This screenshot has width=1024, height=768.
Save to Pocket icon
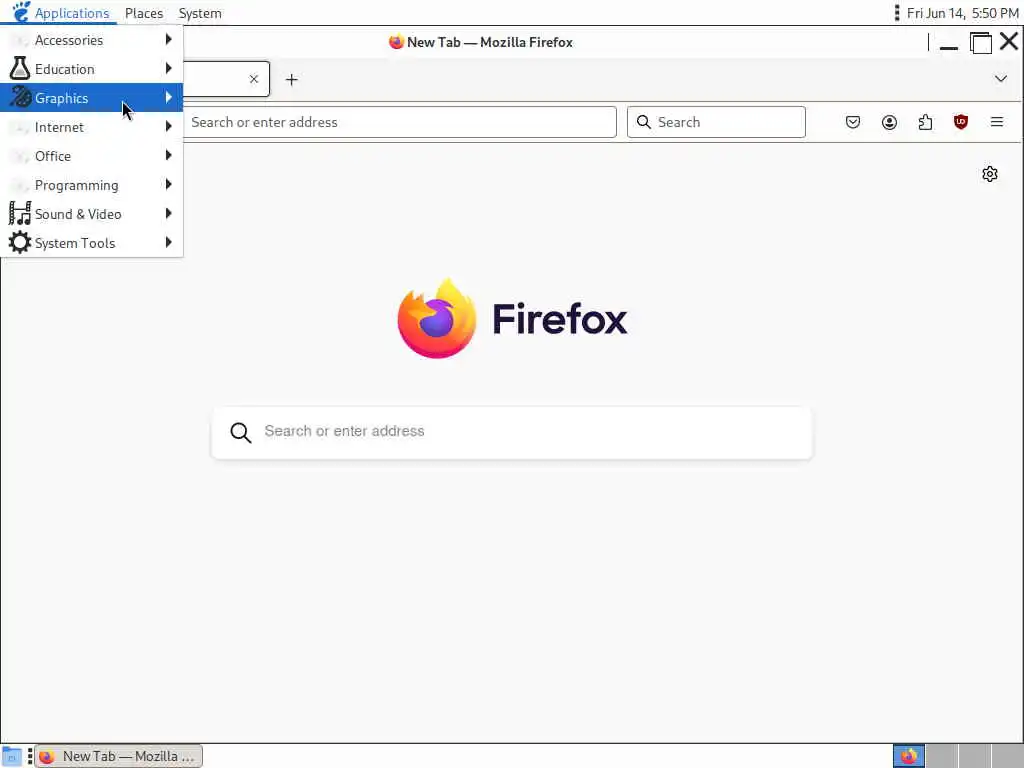tap(853, 122)
